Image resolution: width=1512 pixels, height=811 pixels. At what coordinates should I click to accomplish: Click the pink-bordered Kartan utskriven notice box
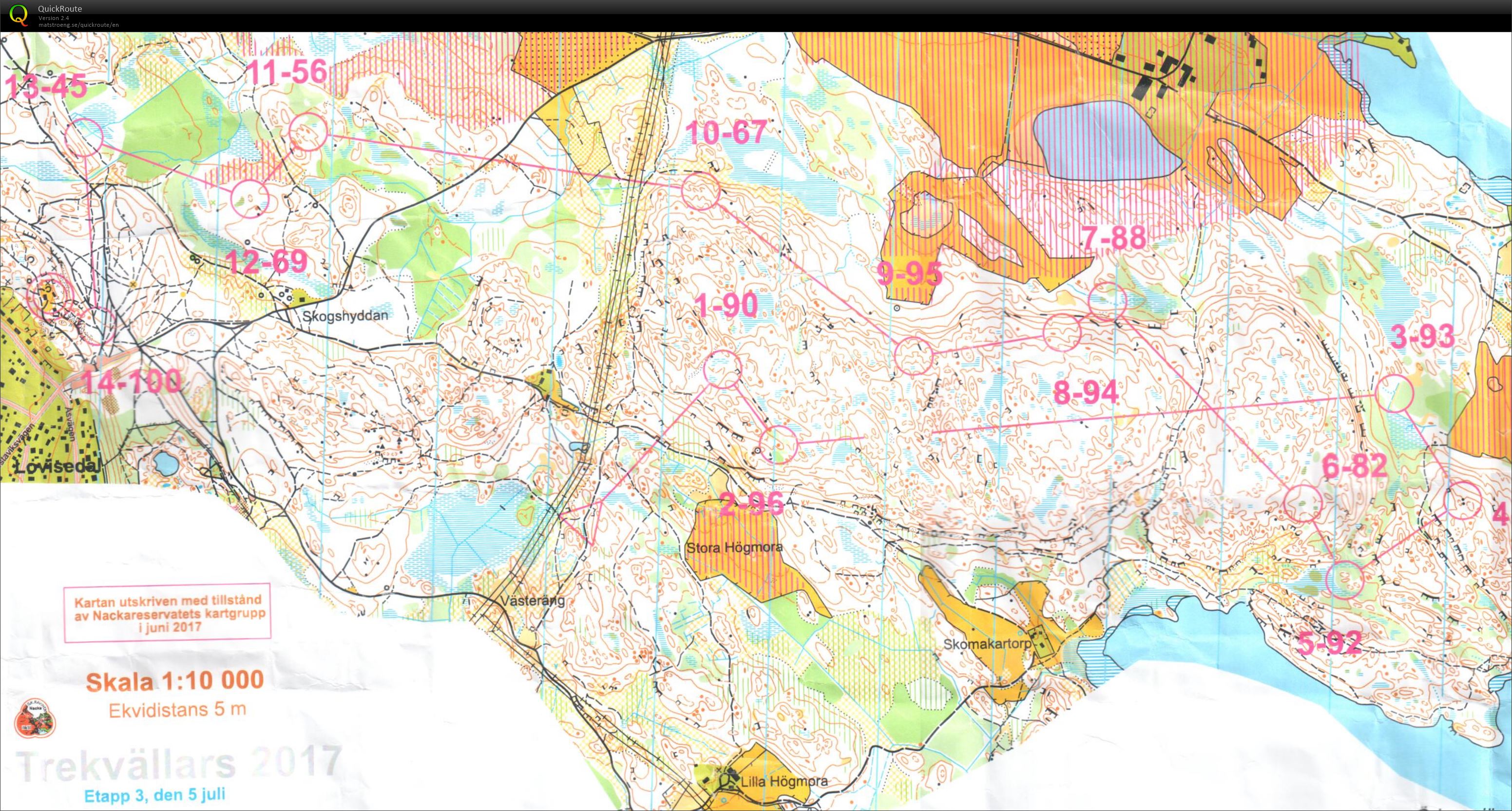pos(167,613)
